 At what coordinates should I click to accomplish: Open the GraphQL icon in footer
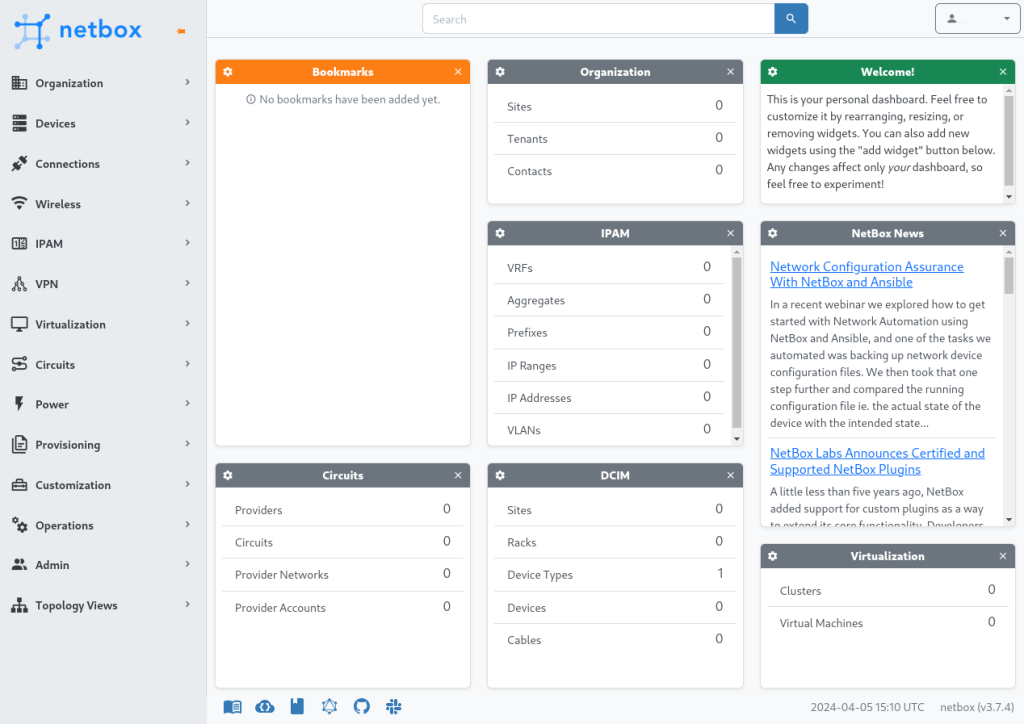click(x=329, y=707)
